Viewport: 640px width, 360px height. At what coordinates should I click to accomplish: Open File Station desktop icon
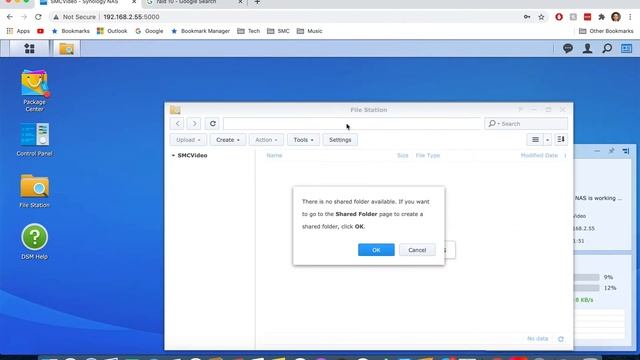(x=34, y=191)
